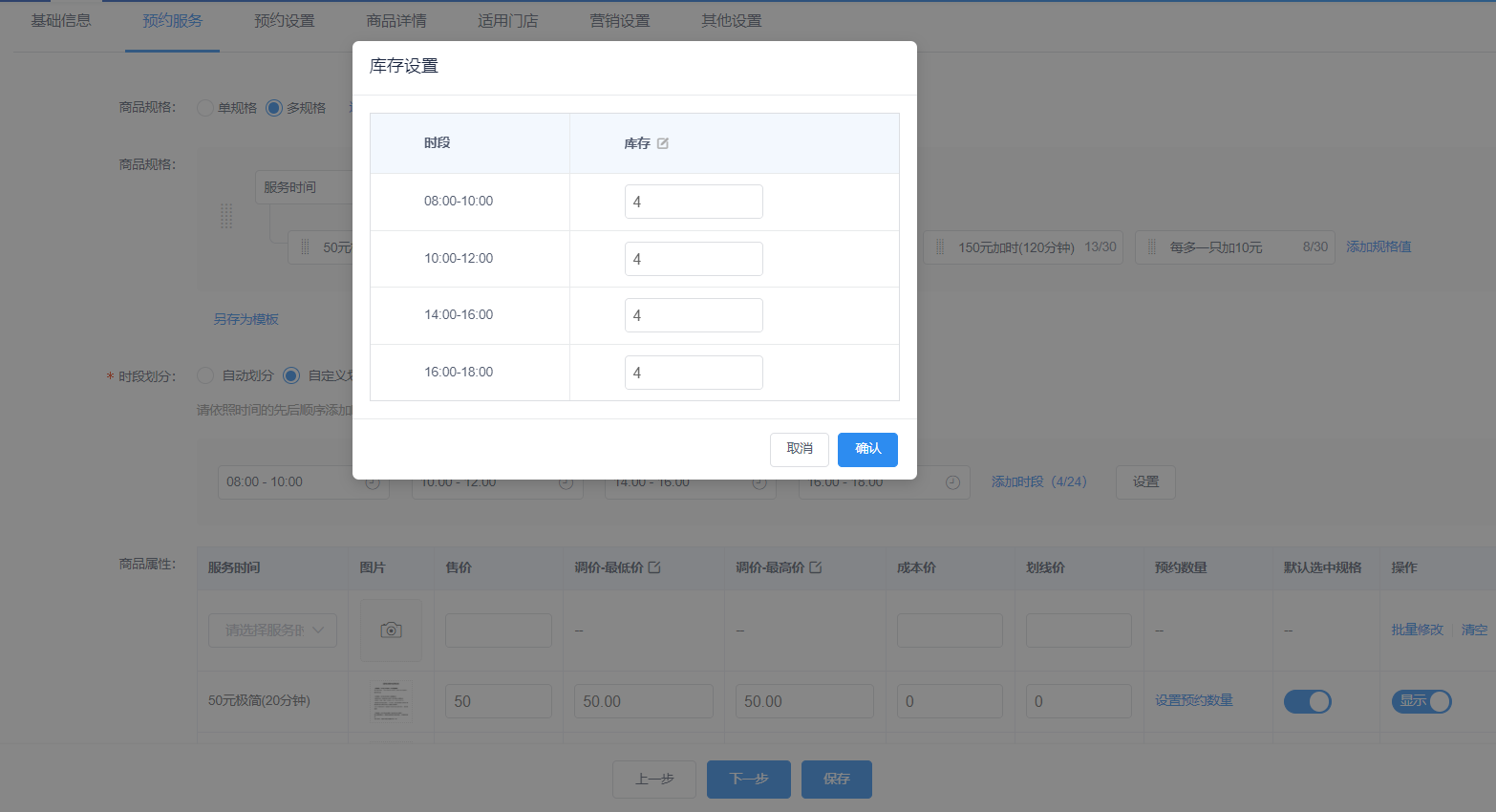Click edit icon beside 调价-最高价 column
This screenshot has height=812, width=1496.
click(816, 567)
